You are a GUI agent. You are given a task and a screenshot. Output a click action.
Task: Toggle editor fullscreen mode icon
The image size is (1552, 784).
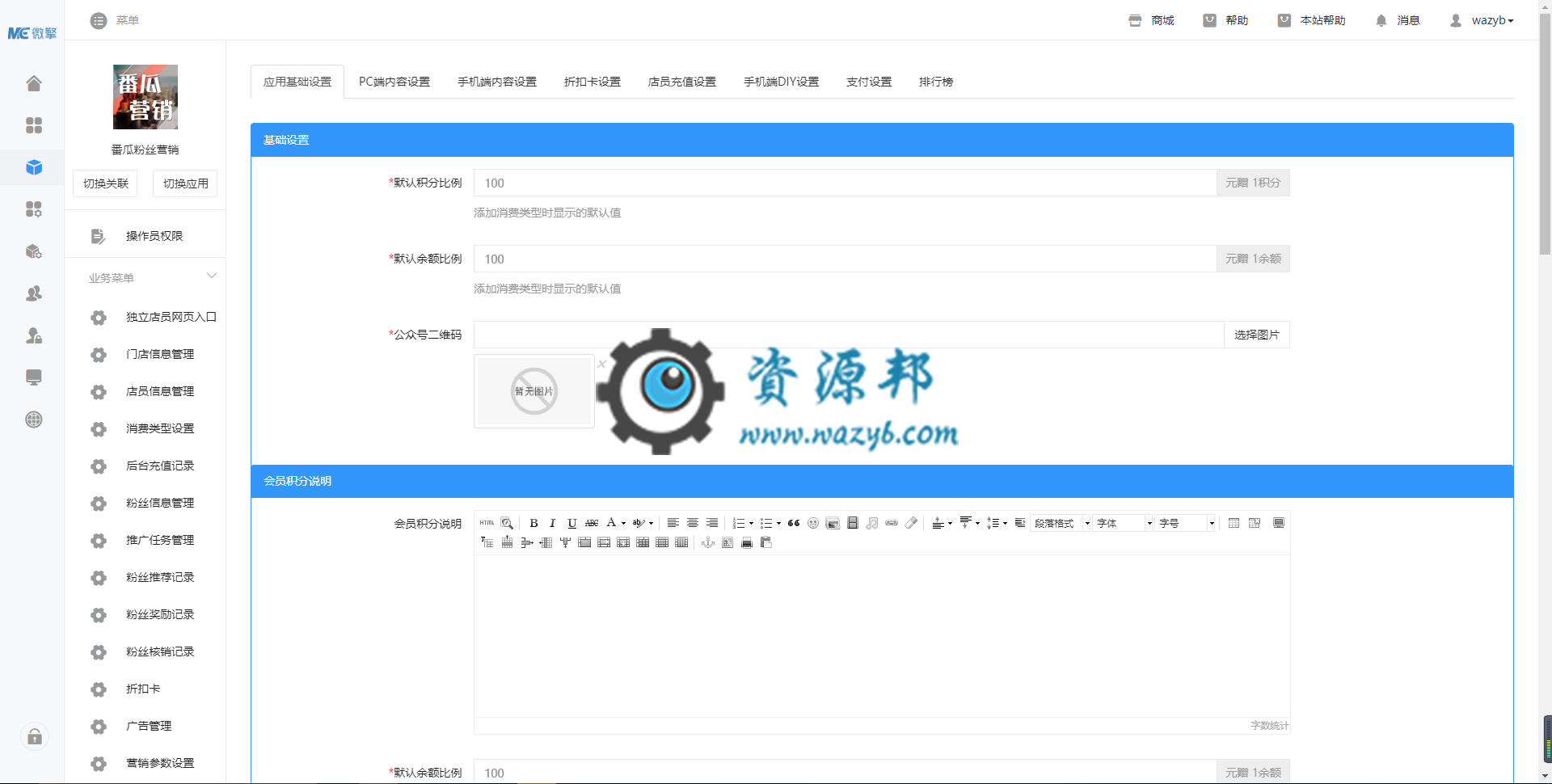tap(1279, 523)
